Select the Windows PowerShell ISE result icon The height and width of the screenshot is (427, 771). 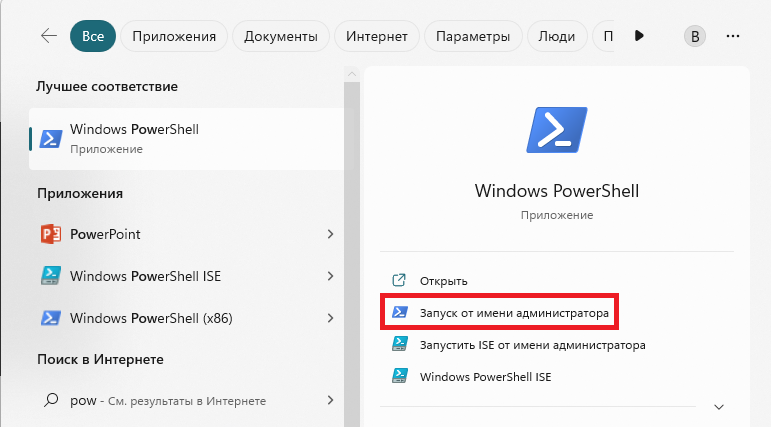pyautogui.click(x=51, y=276)
